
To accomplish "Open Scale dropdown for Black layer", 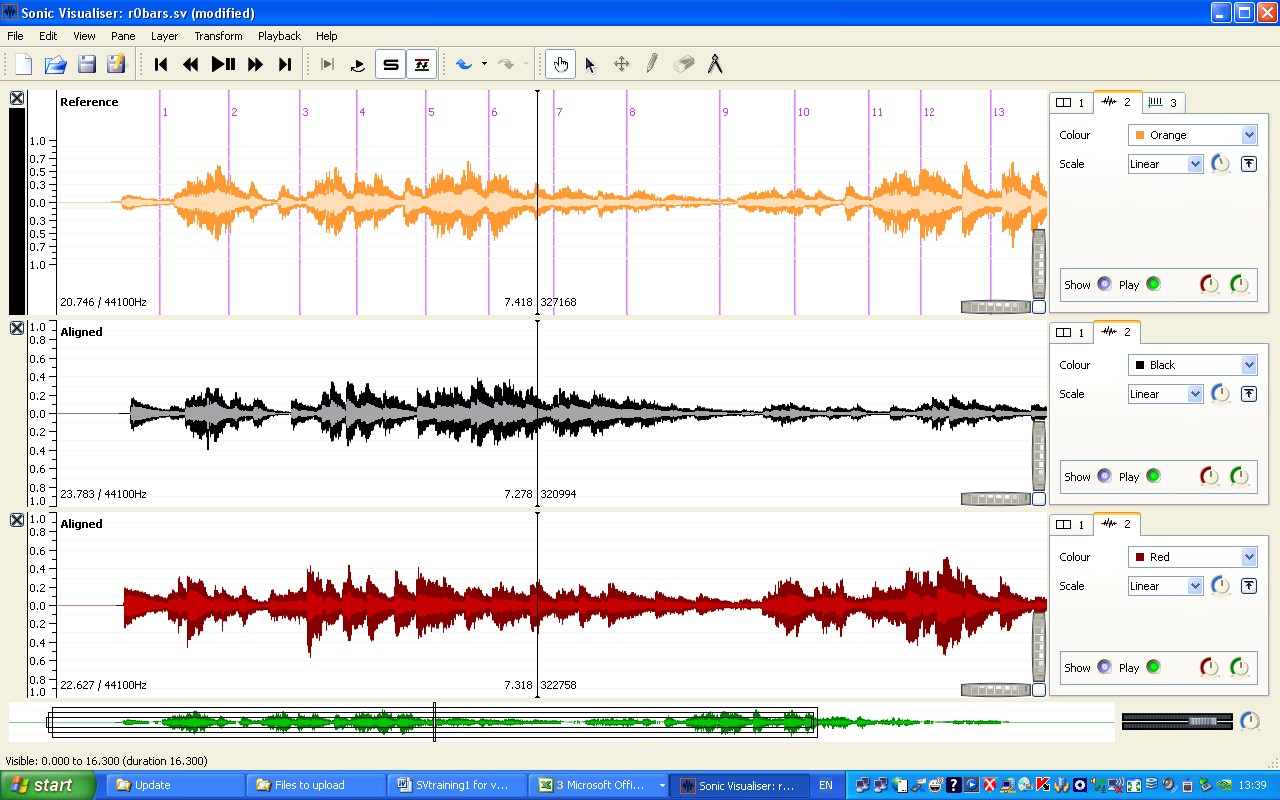I will pos(1165,394).
